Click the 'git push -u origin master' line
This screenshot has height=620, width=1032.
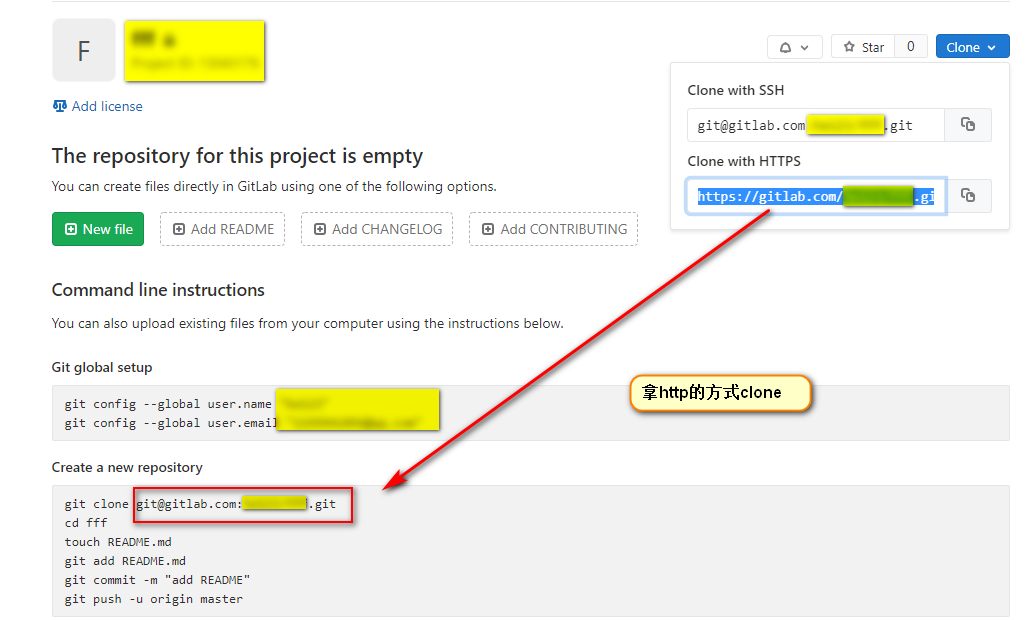[153, 600]
